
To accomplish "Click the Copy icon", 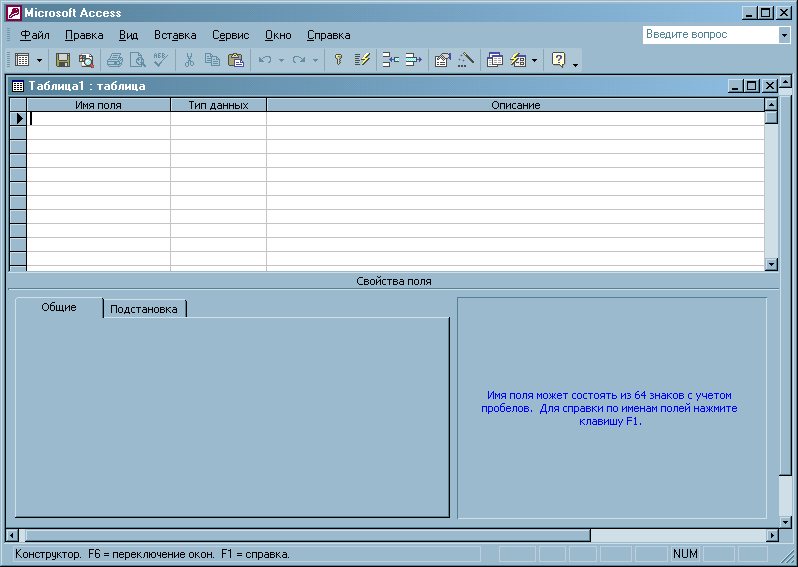I will [212, 60].
